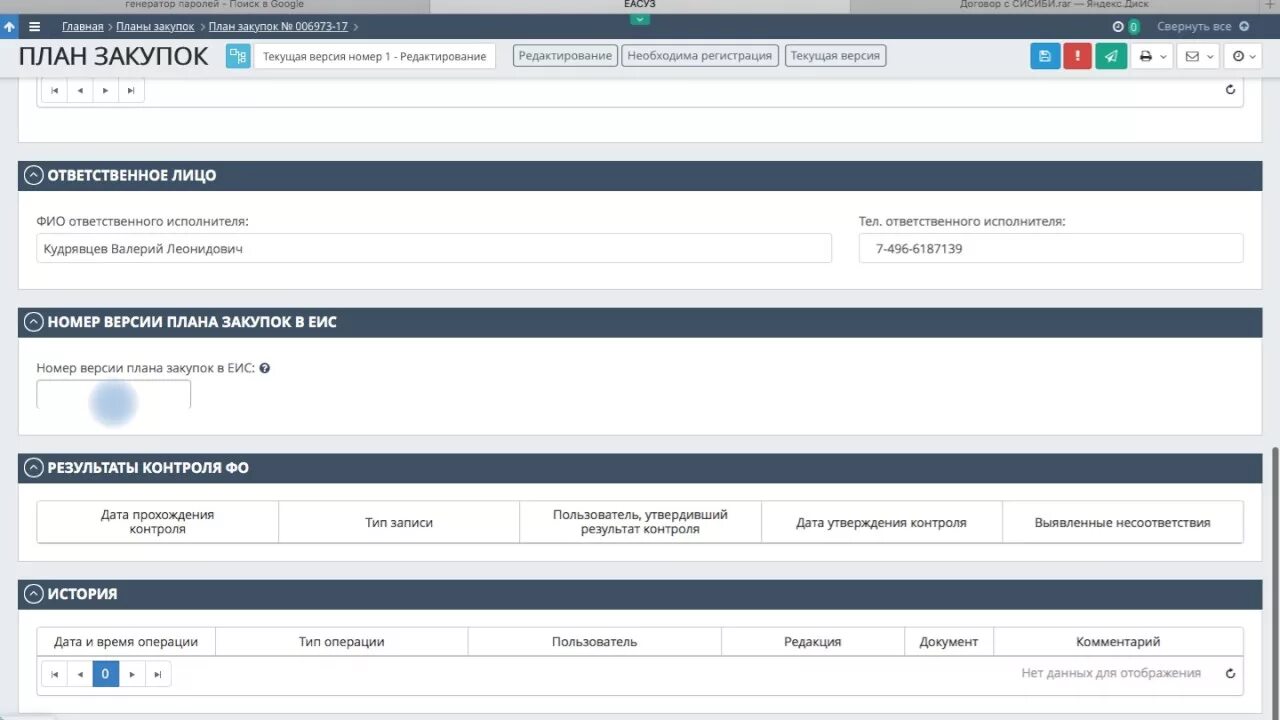Screen dimensions: 1280x720
Task: Open the print dropdown
Action: tap(1152, 56)
